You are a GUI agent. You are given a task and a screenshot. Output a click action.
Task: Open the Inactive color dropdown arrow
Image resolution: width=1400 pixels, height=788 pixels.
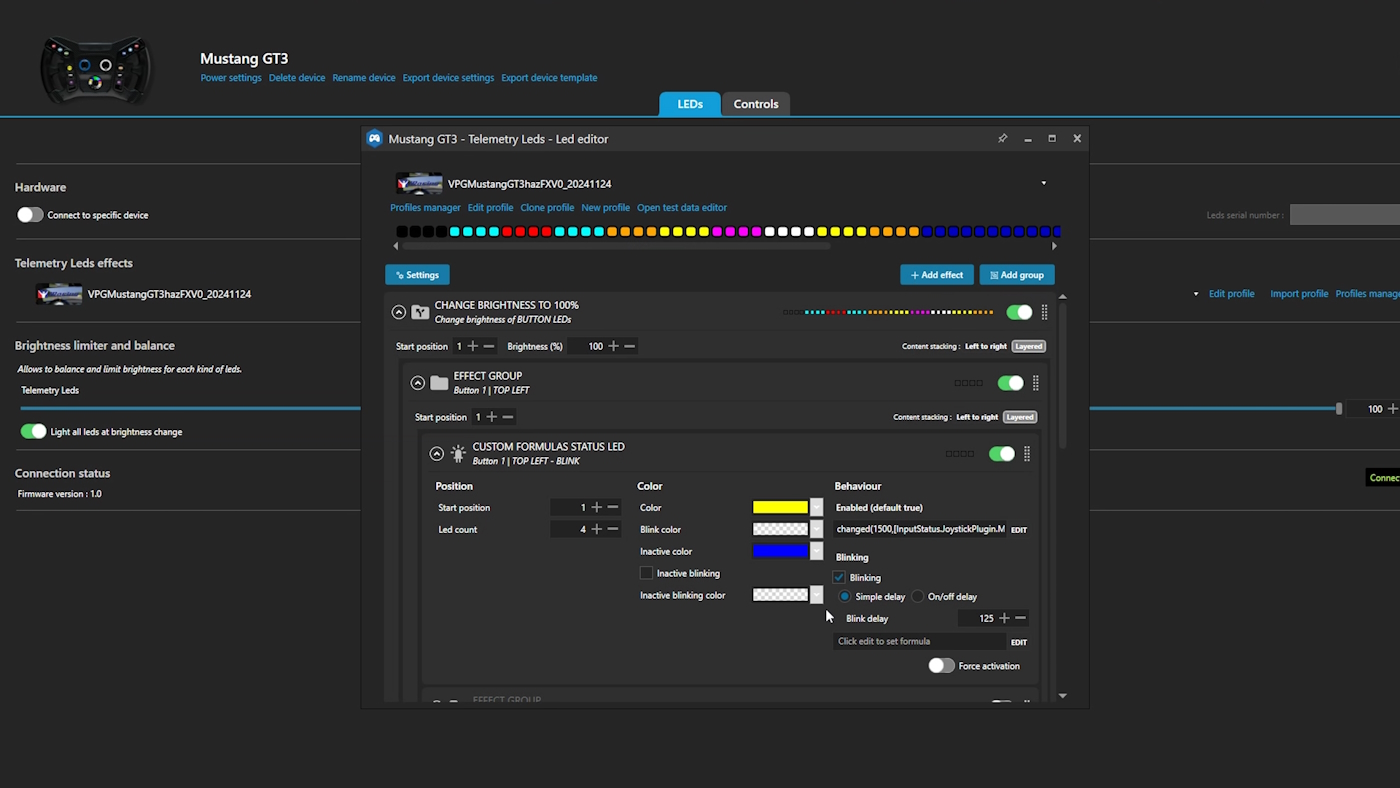click(x=816, y=551)
